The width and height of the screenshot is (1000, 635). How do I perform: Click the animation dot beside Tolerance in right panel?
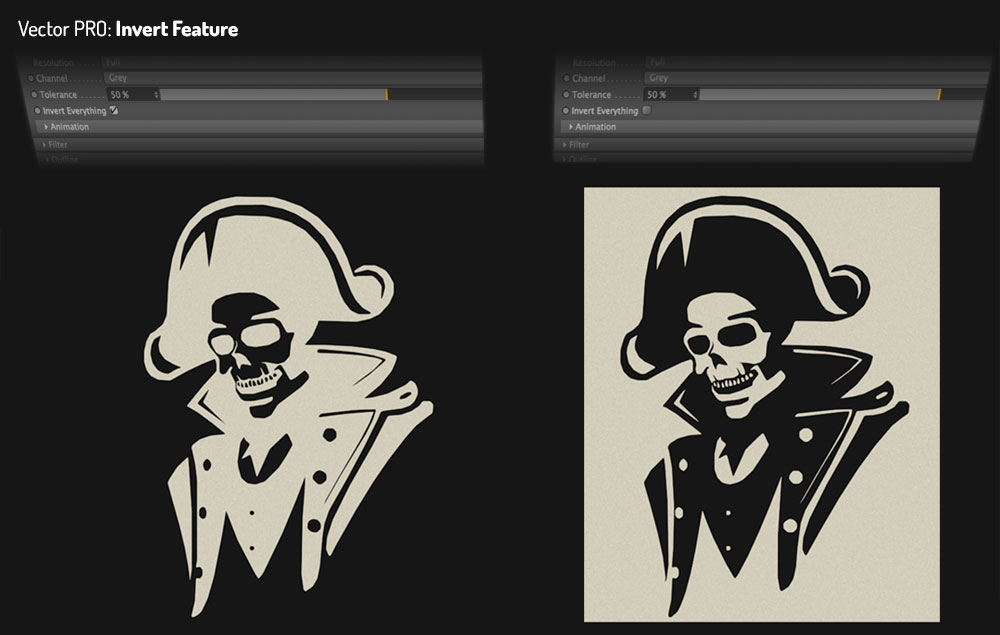coord(566,95)
